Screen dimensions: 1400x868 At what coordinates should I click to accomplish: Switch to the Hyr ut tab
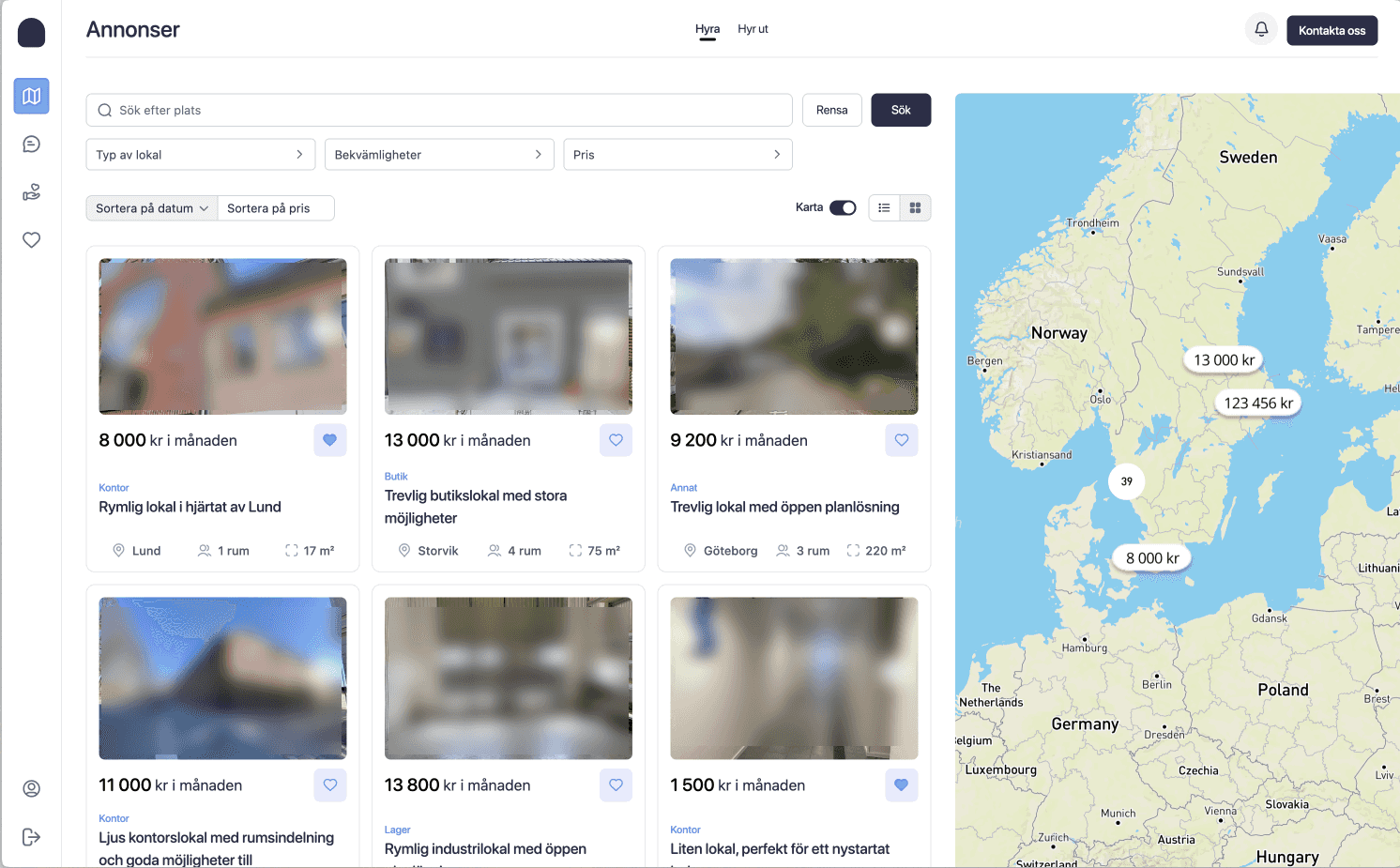[753, 29]
